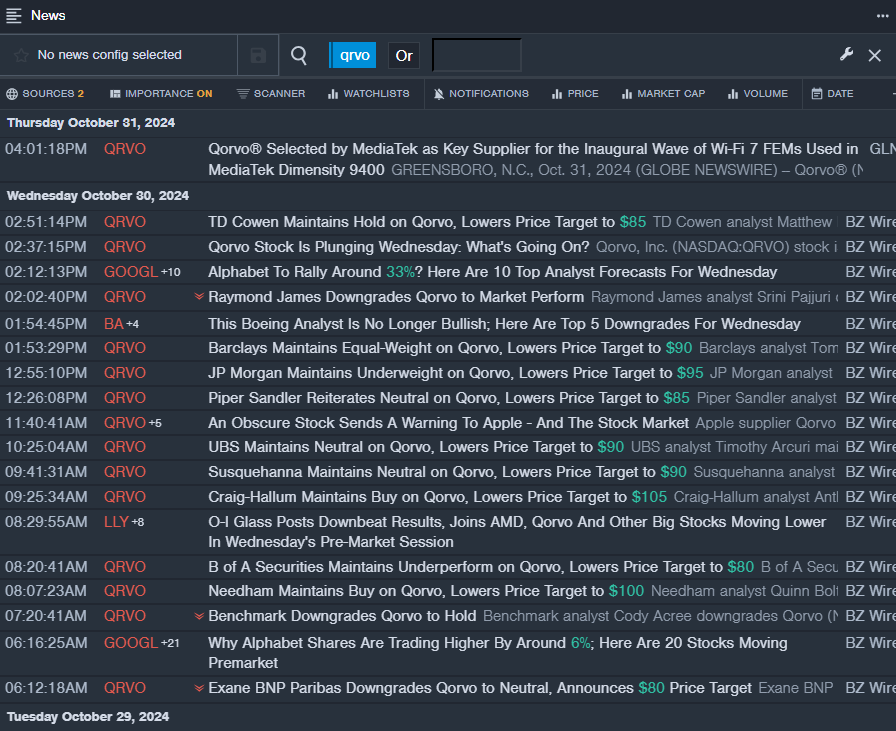
Task: Toggle the Or search operator
Action: click(404, 56)
